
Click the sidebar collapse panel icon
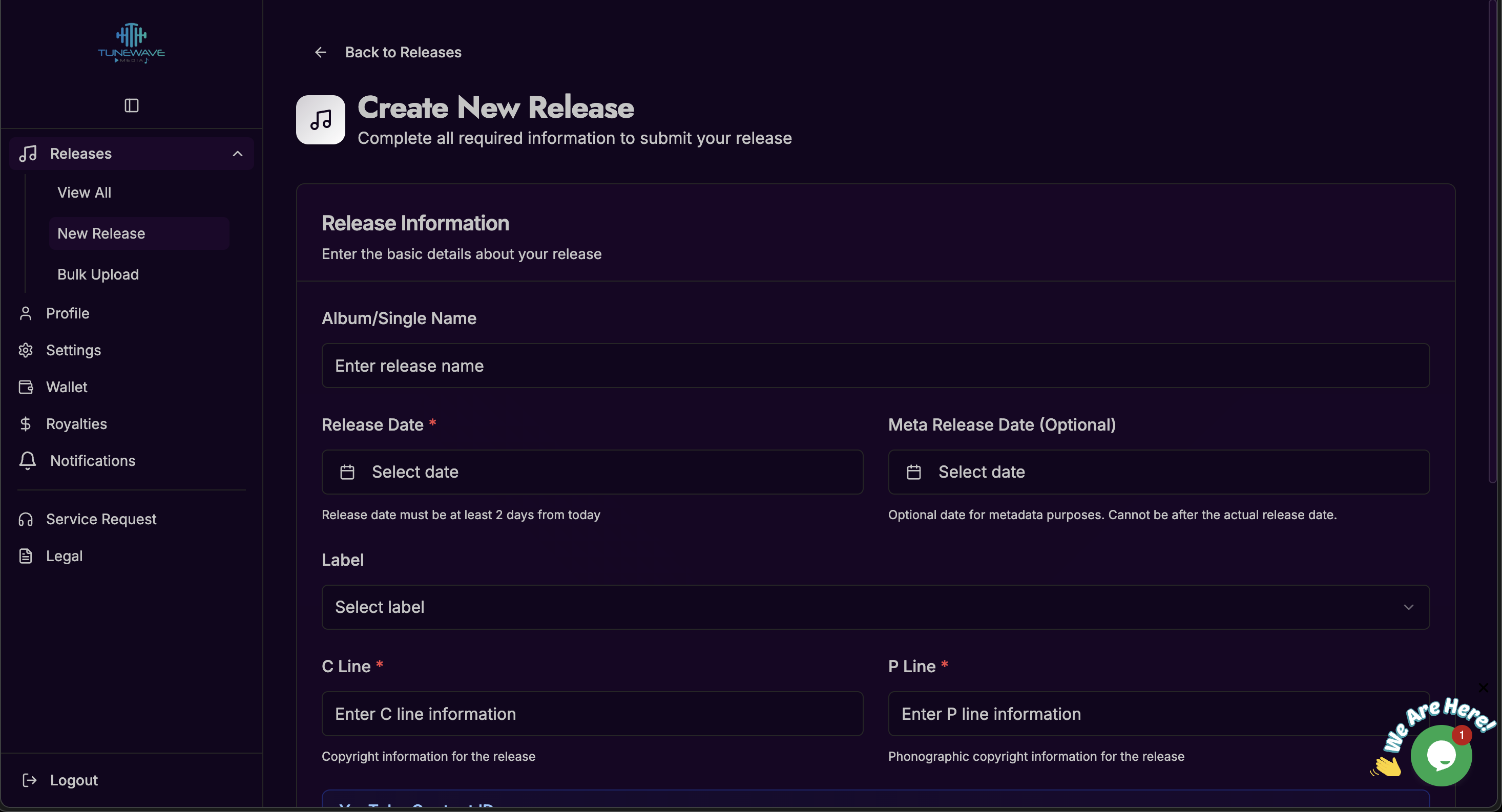[131, 105]
